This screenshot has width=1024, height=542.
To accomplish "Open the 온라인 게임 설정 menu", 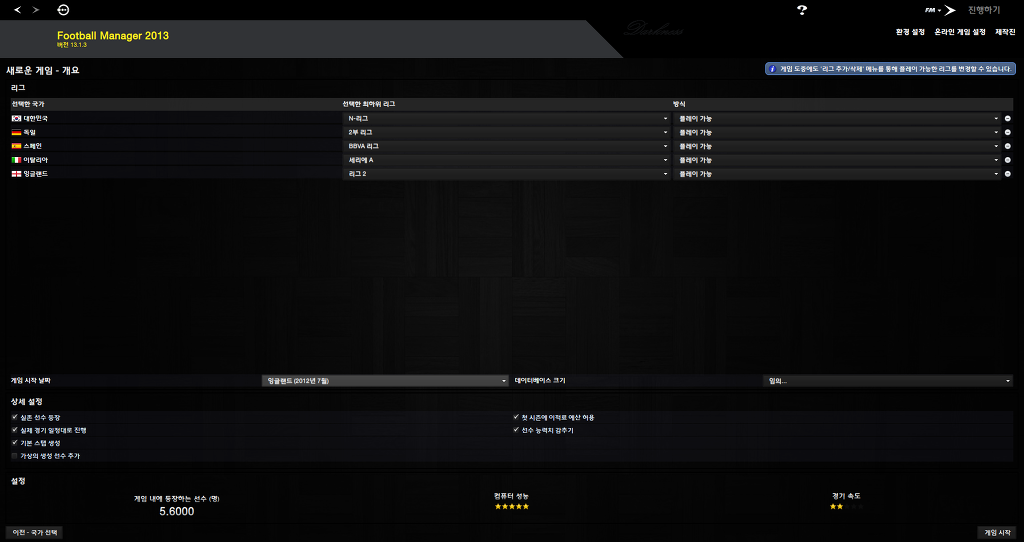I will tap(959, 32).
